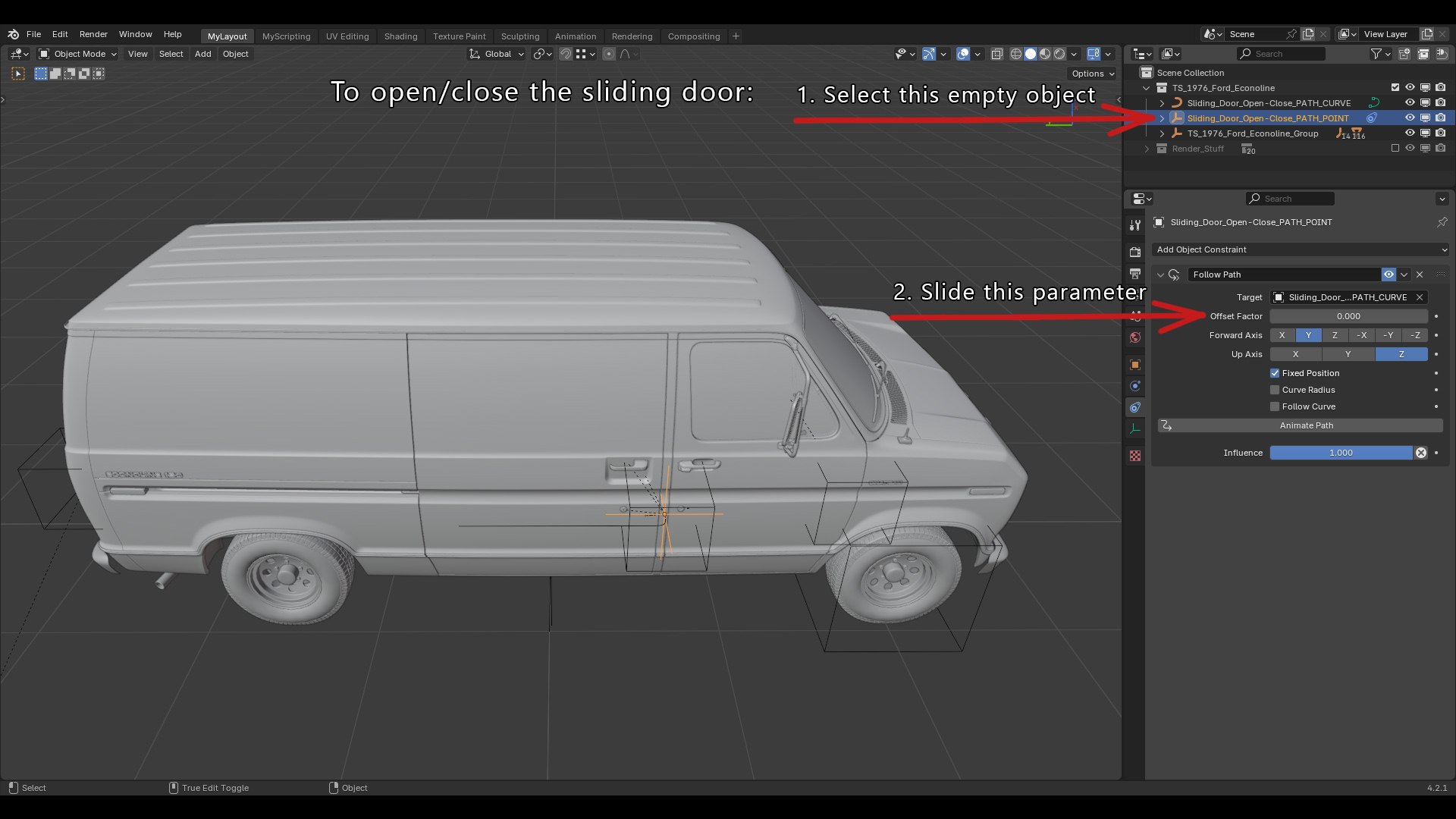Set Up Axis to Y

(1348, 354)
